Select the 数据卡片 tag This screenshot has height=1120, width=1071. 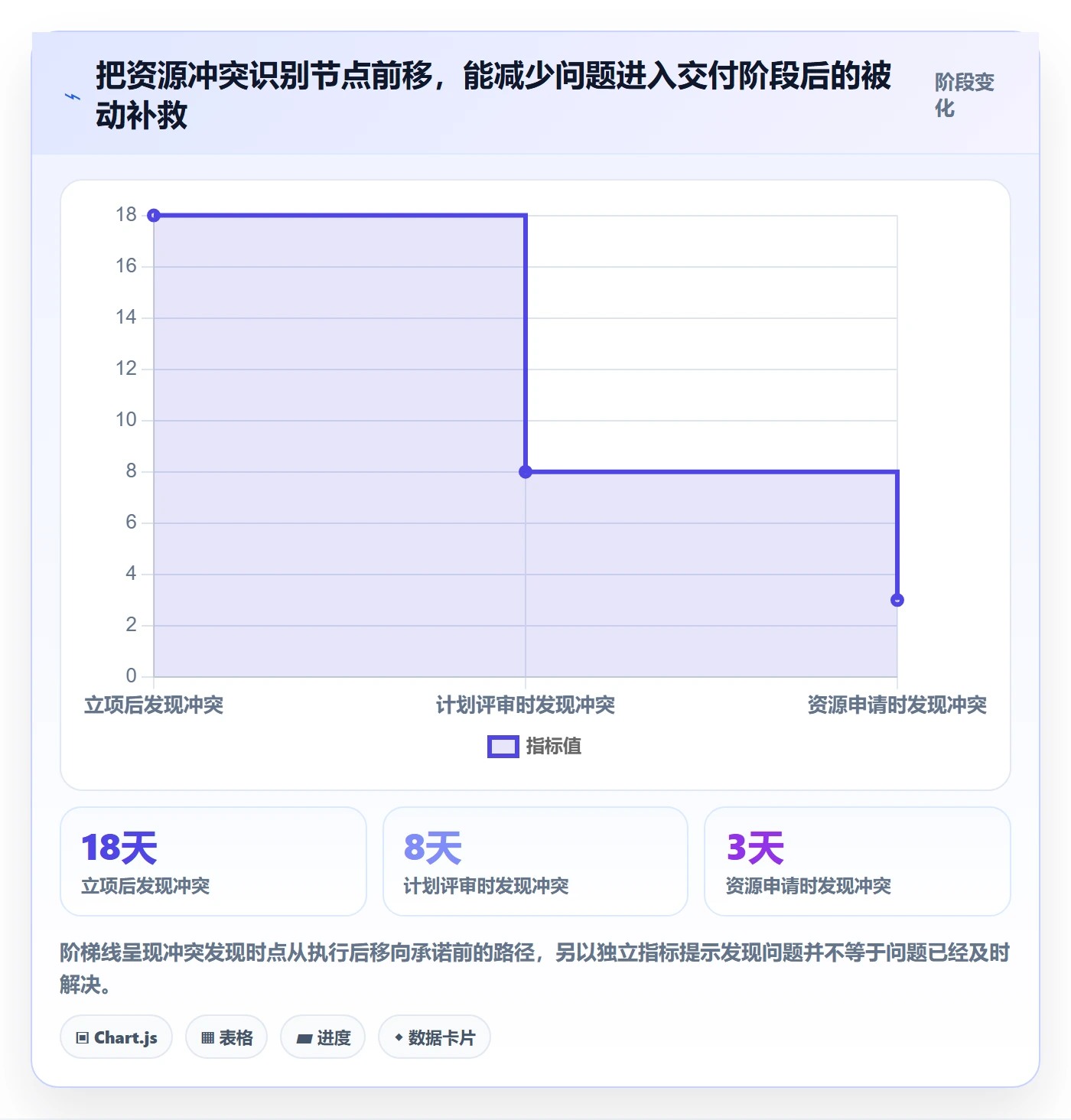(x=435, y=1037)
